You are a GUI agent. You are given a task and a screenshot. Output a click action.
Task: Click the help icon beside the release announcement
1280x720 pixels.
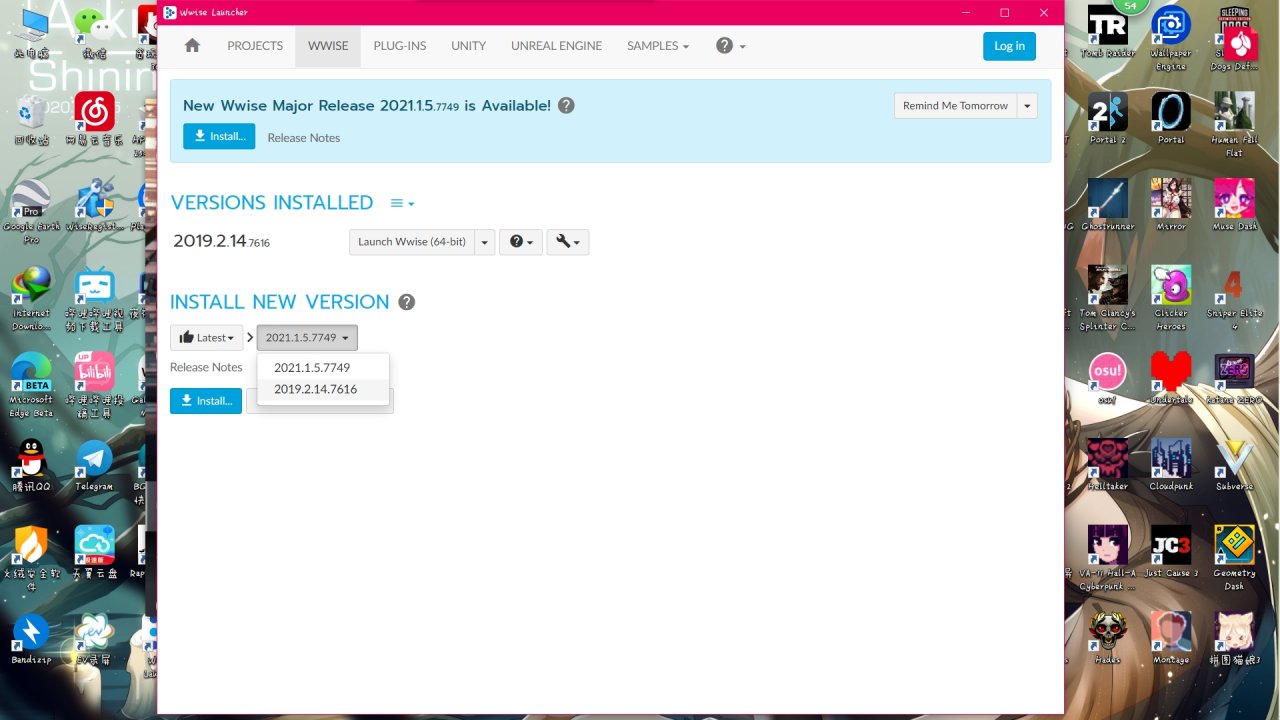[x=566, y=105]
